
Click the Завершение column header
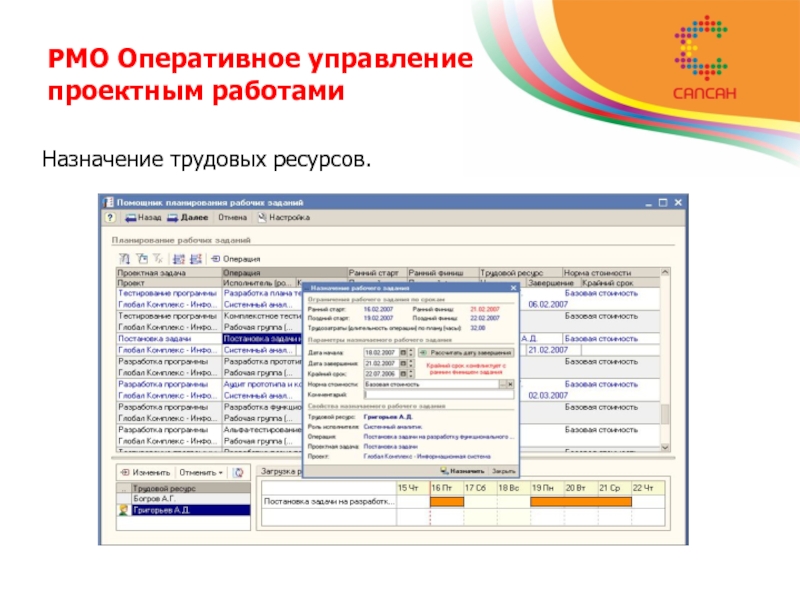point(553,283)
